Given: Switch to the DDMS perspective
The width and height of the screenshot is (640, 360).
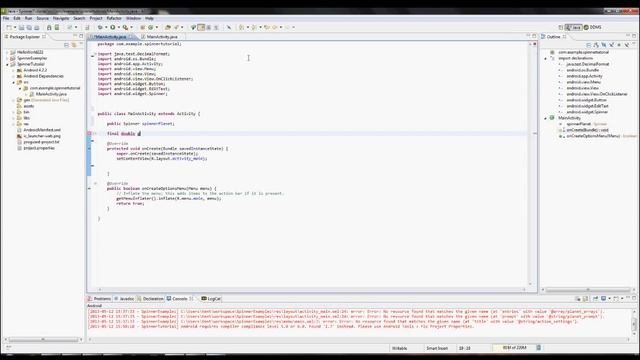Looking at the screenshot, I should [593, 27].
